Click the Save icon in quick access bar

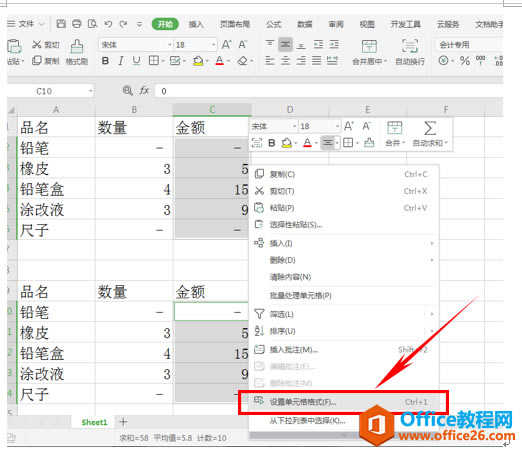61,24
